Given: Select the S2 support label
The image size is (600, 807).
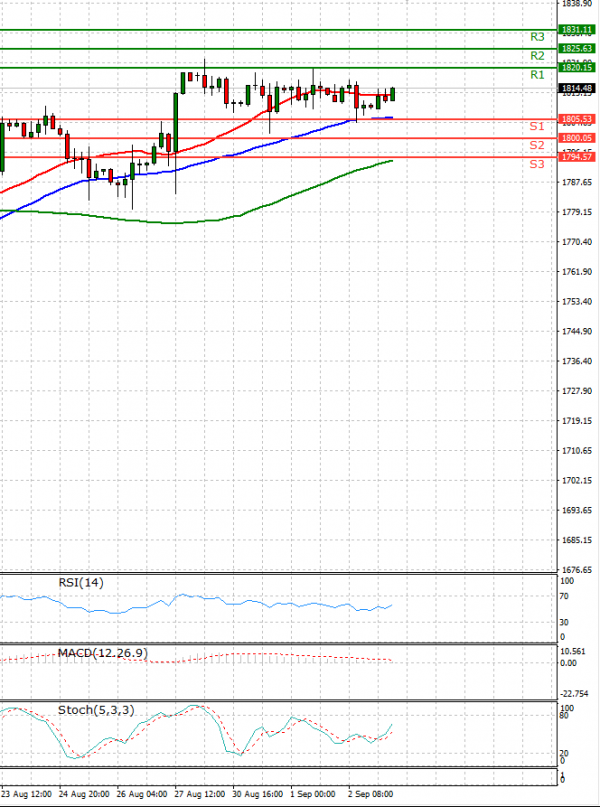Looking at the screenshot, I should 537,146.
